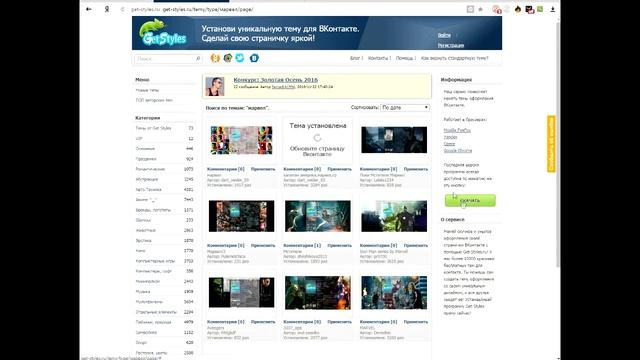Open ТОП авторских тем in sidebar

(154, 100)
